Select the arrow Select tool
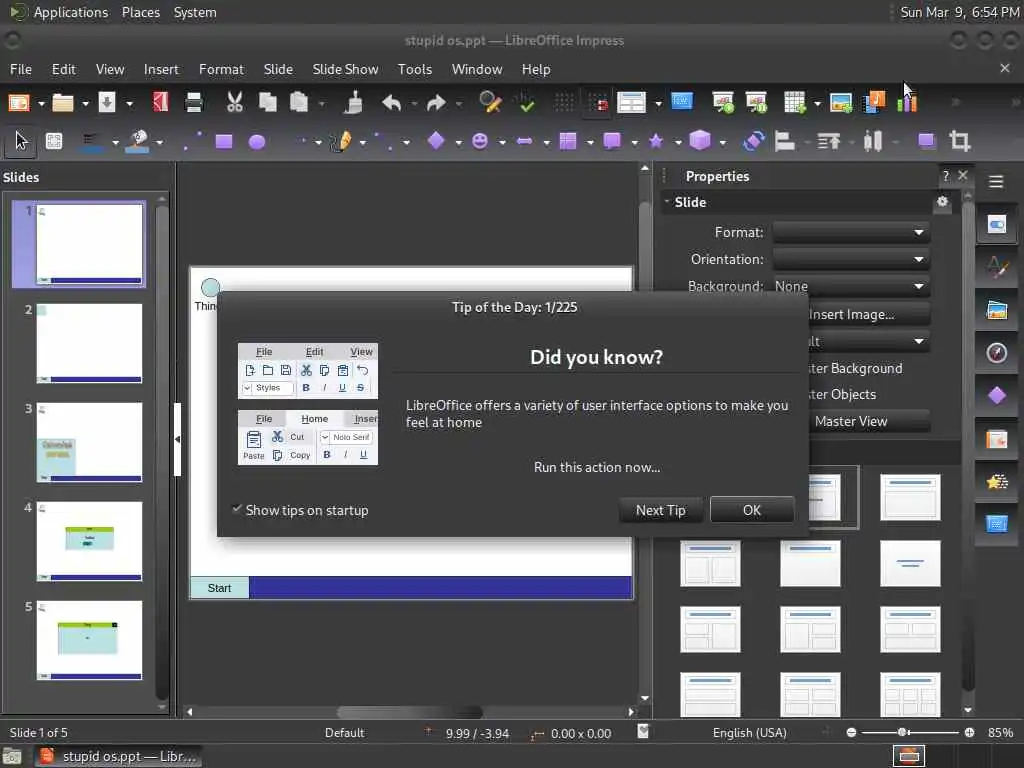Viewport: 1024px width, 768px height. coord(21,141)
